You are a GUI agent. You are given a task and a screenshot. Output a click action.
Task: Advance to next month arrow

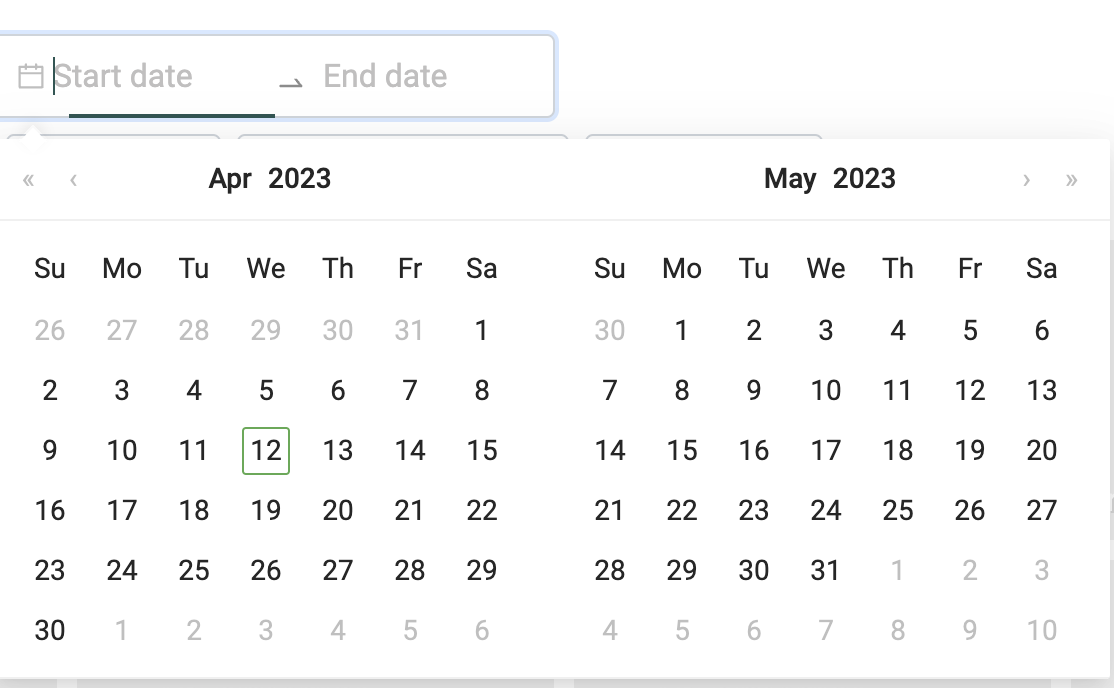tap(1026, 180)
